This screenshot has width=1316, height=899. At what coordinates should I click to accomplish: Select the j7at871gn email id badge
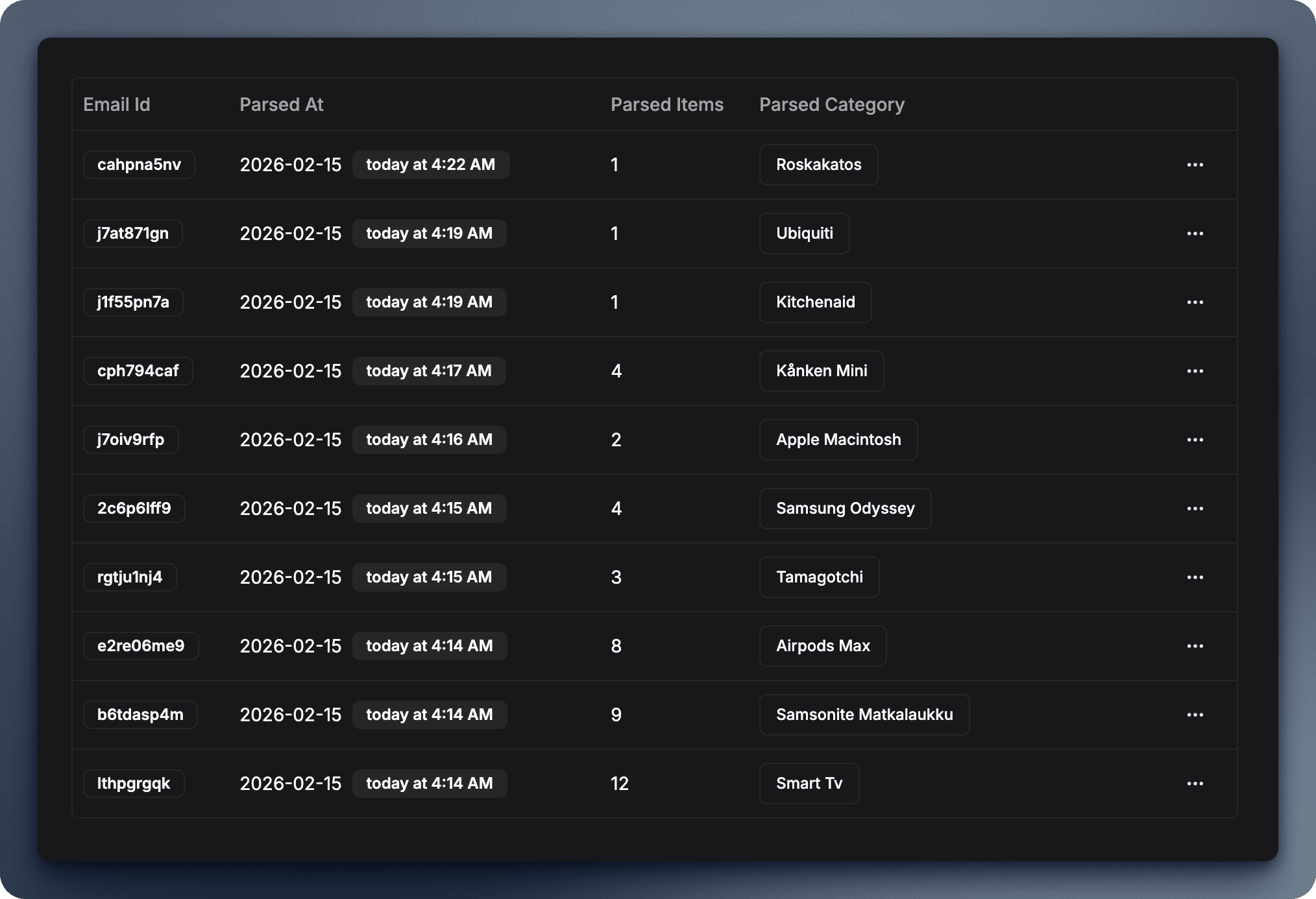coord(133,234)
